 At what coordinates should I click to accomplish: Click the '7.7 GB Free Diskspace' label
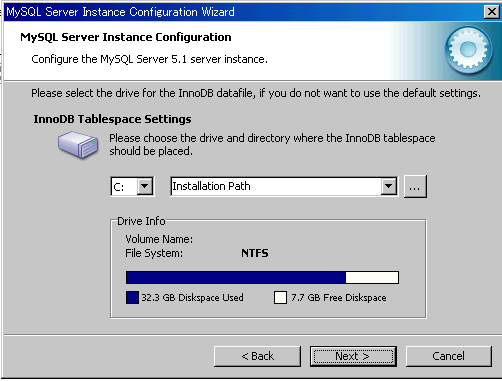[339, 297]
